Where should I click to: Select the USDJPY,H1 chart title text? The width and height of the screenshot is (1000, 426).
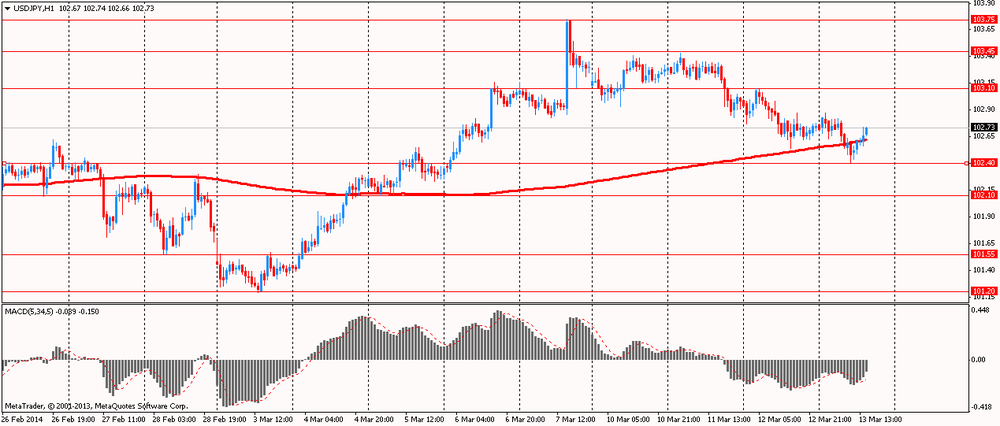point(33,8)
